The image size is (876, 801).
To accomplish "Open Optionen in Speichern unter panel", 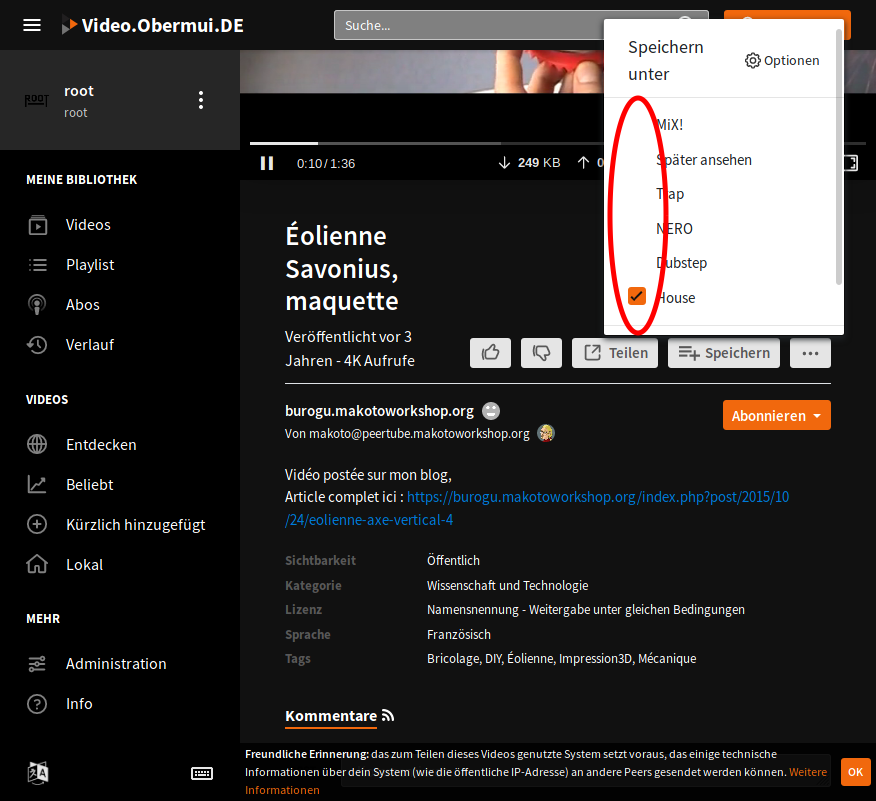I will [783, 60].
